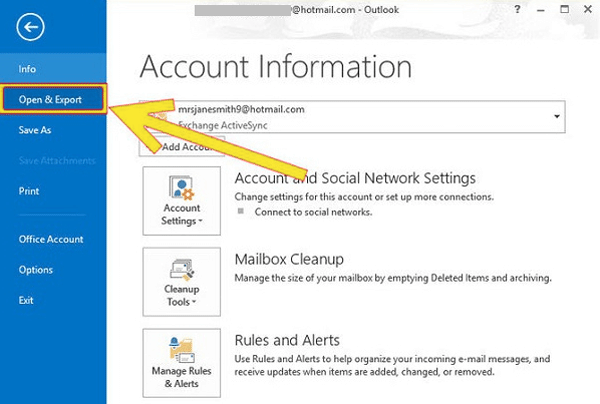
Task: Click Account and Social Network Settings heading
Action: pos(355,178)
